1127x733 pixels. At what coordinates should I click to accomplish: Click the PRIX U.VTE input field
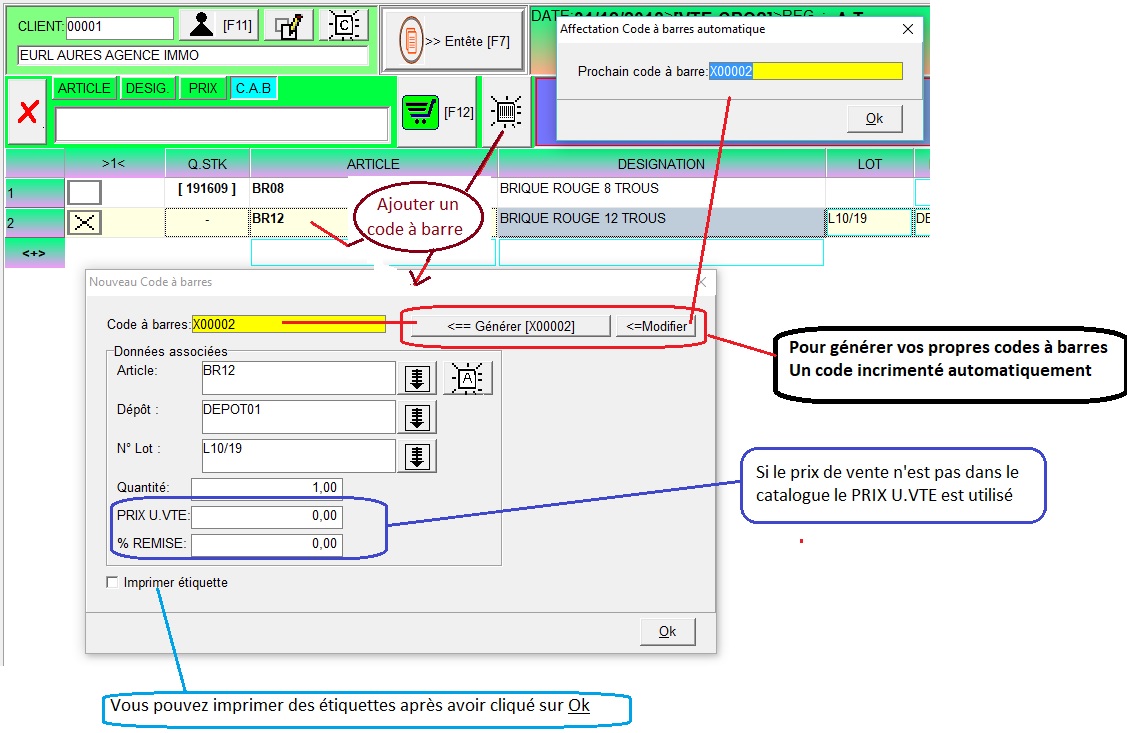coord(267,517)
